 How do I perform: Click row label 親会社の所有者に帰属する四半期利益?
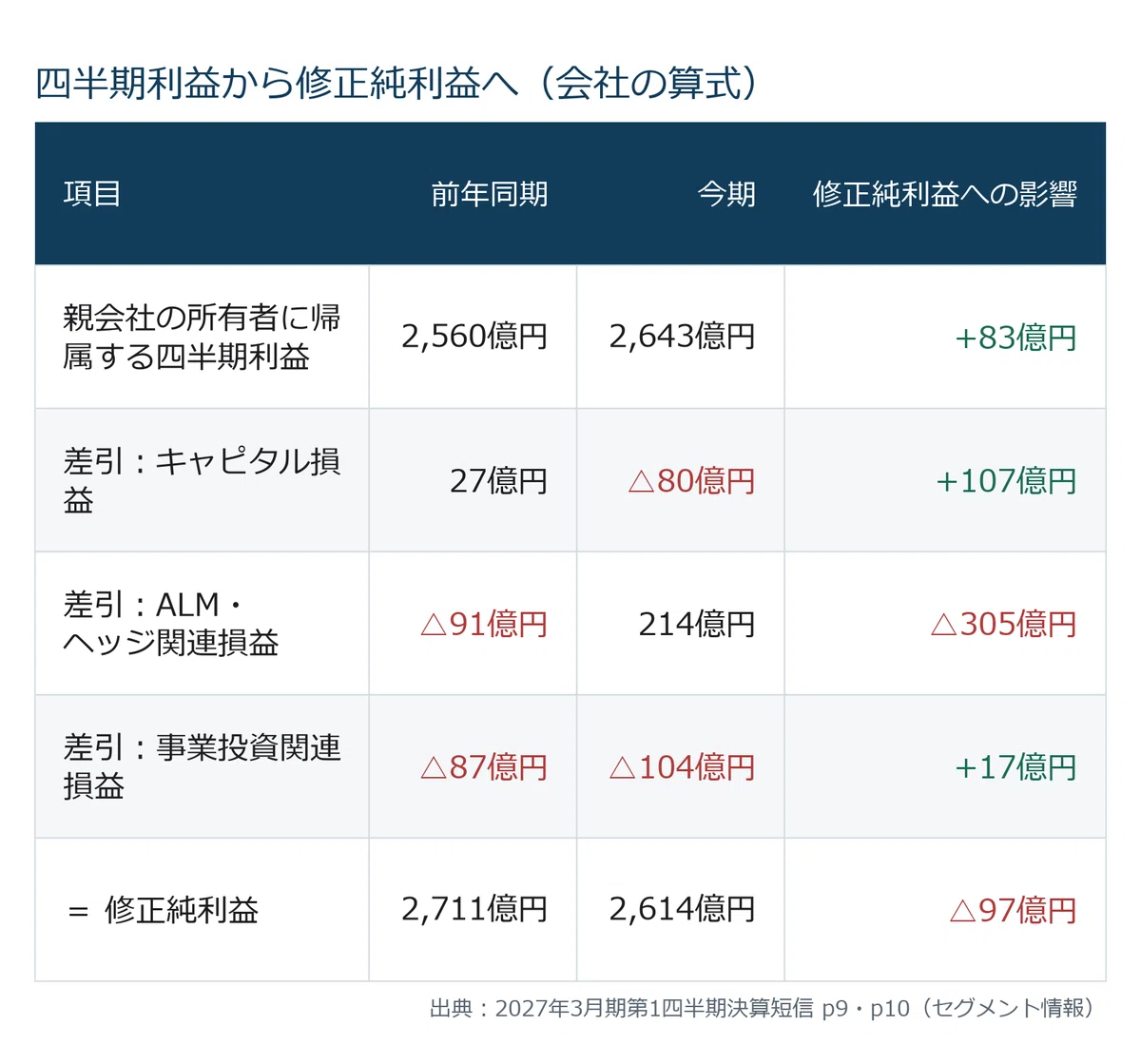202,337
